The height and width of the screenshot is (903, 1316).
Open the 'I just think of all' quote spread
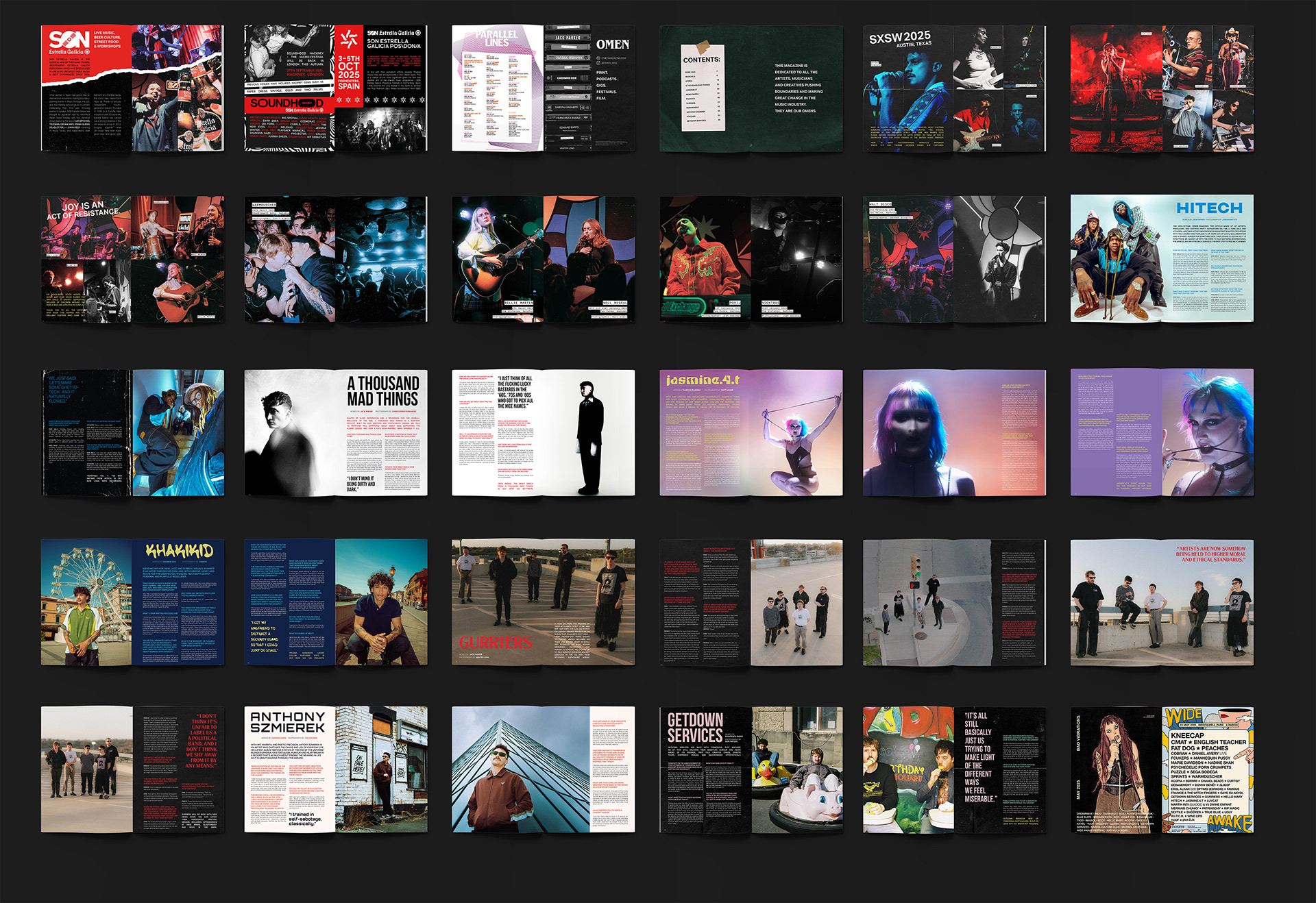544,432
